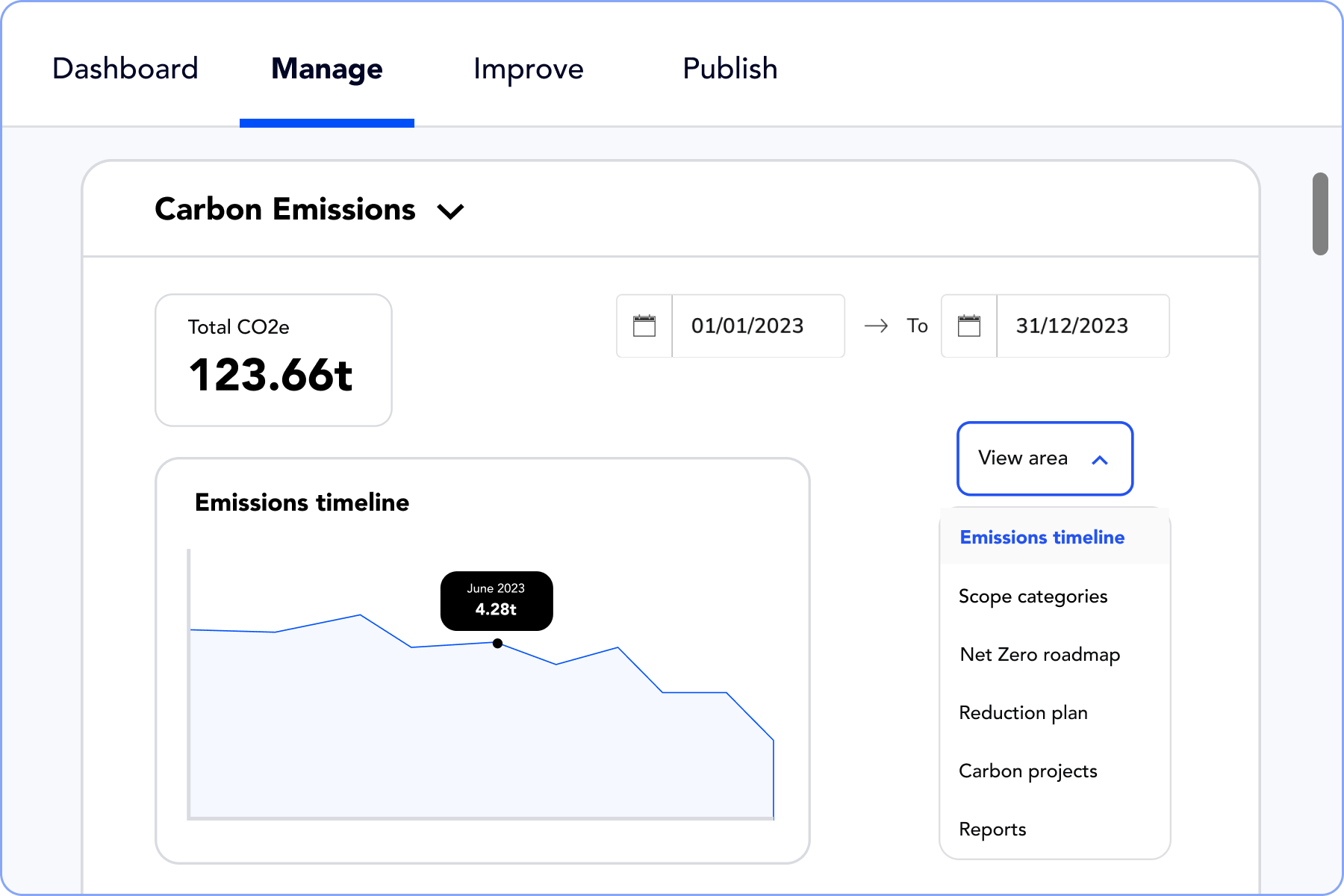This screenshot has height=896, width=1344.
Task: Click the June 2023 data point tooltip
Action: [x=496, y=600]
